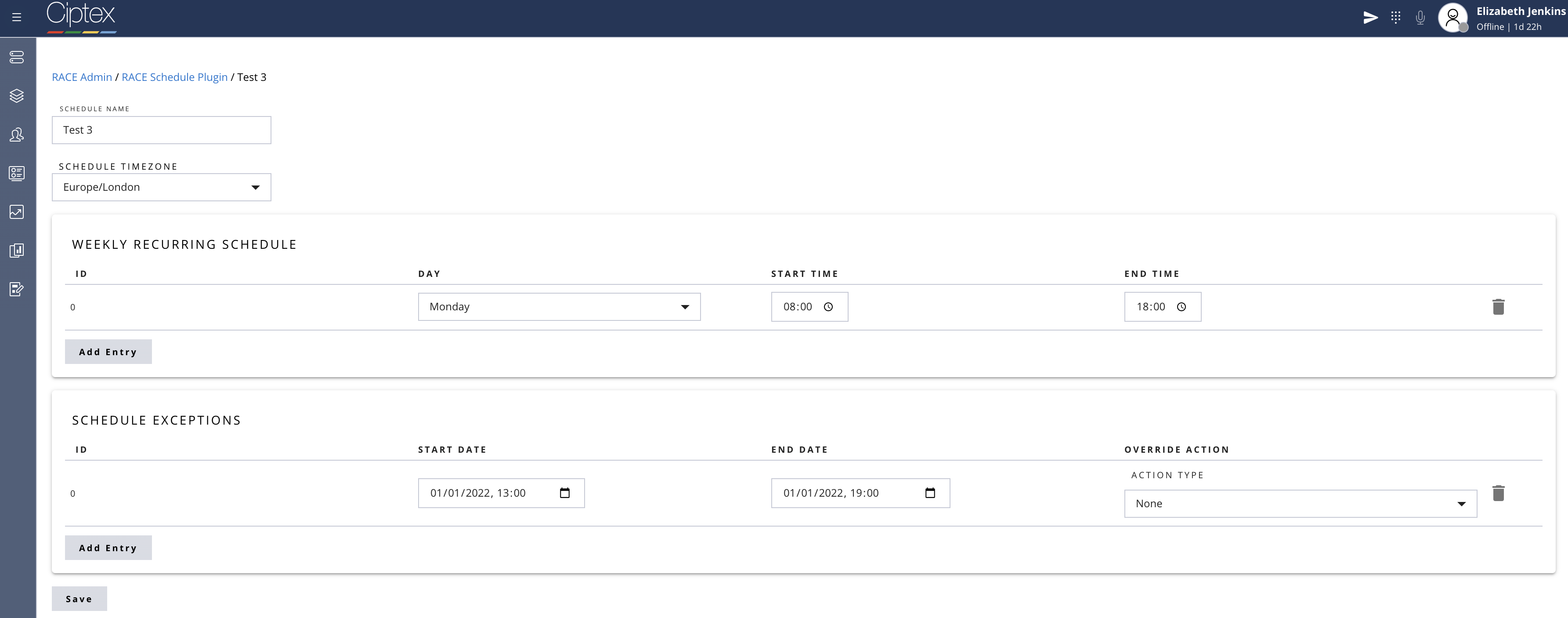Image resolution: width=1568 pixels, height=618 pixels.
Task: Click the 01/01/2022, 13:00 start date field
Action: tap(501, 493)
